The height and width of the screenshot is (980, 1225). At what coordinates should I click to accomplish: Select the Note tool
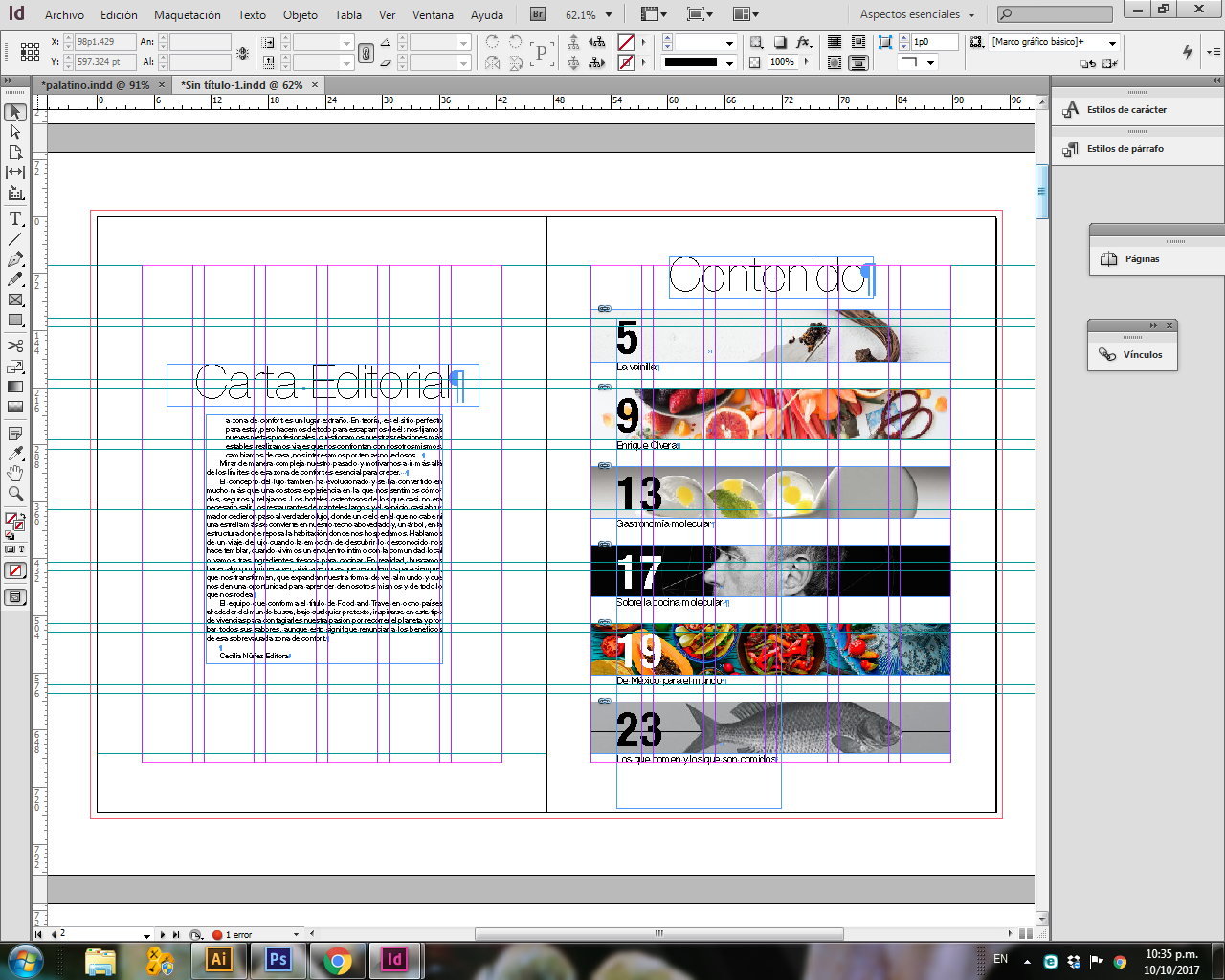click(15, 433)
